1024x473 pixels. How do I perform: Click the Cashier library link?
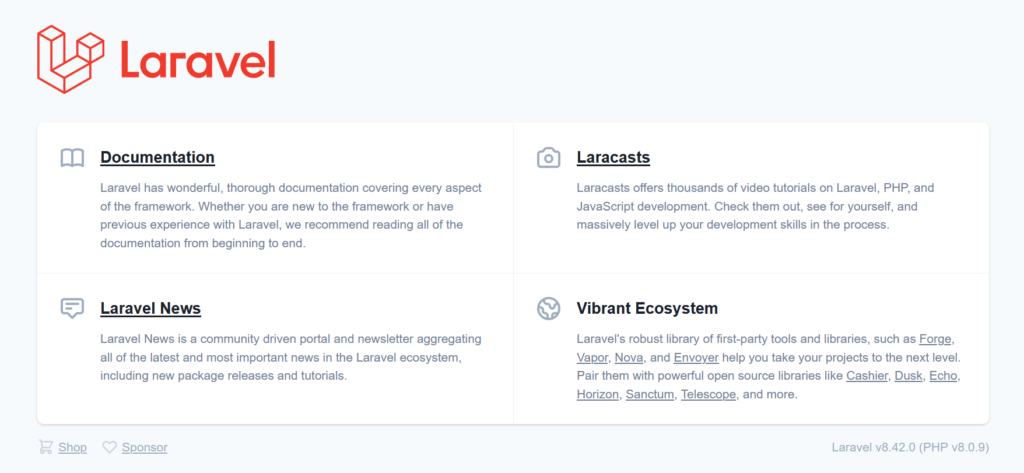867,376
